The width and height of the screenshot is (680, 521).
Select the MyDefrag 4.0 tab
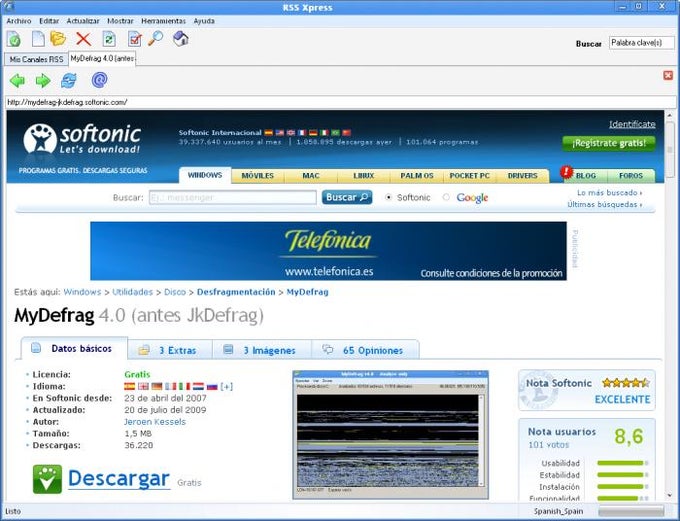[102, 59]
